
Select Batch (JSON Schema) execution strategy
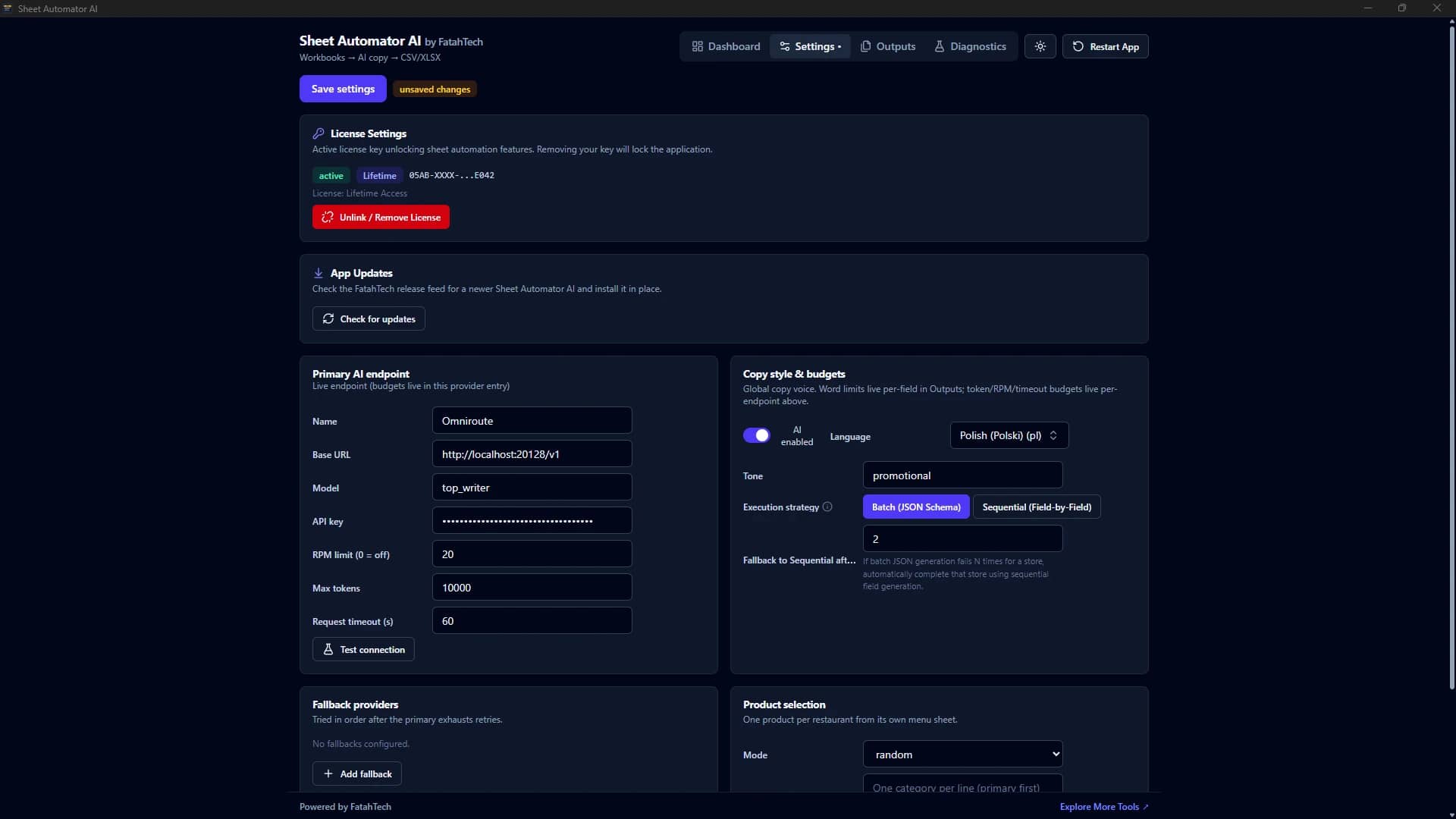[916, 507]
